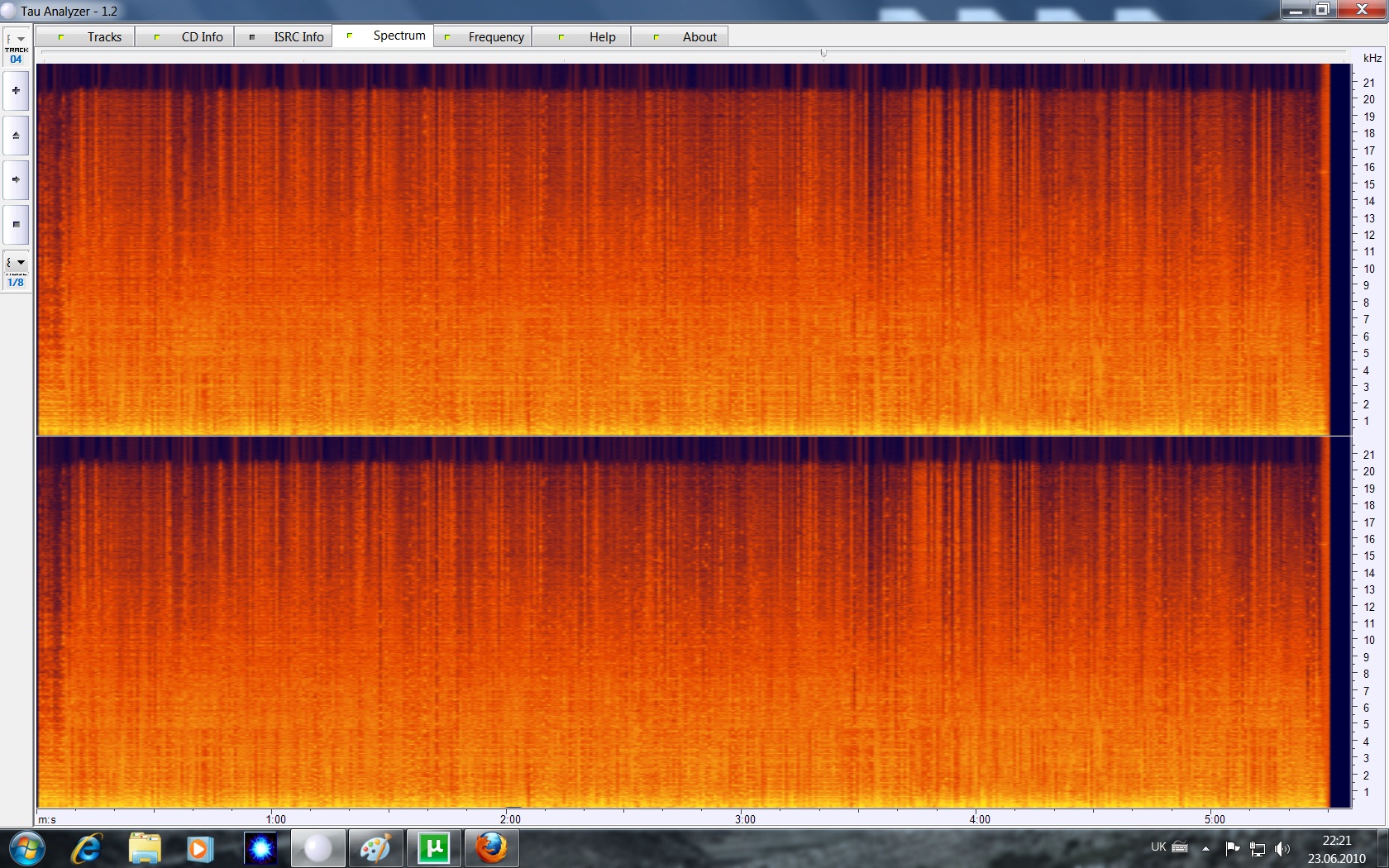1389x868 pixels.
Task: Show hidden system tray icons
Action: tap(1205, 848)
